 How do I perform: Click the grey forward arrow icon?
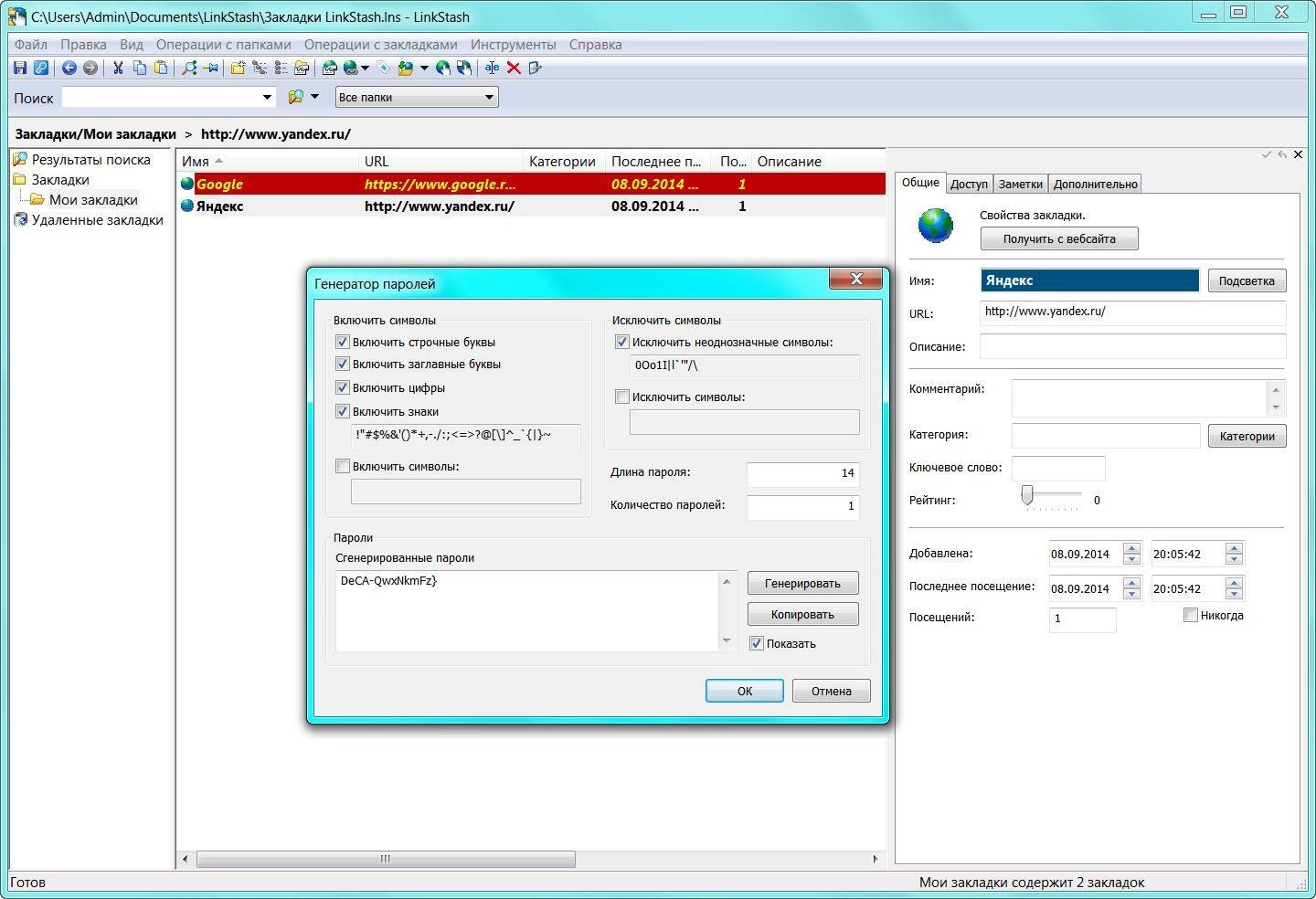[x=90, y=68]
